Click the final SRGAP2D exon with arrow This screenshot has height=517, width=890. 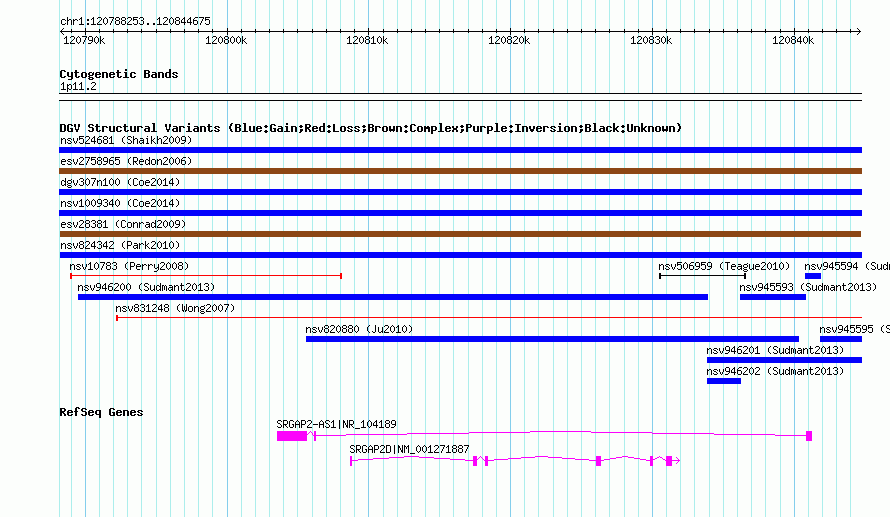672,461
